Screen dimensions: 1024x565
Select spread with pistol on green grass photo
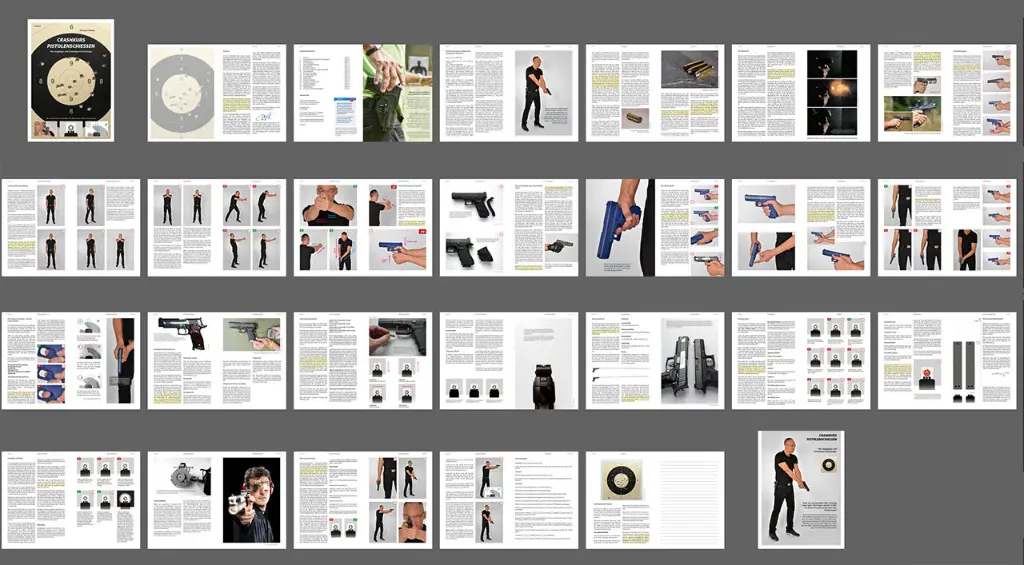(947, 93)
